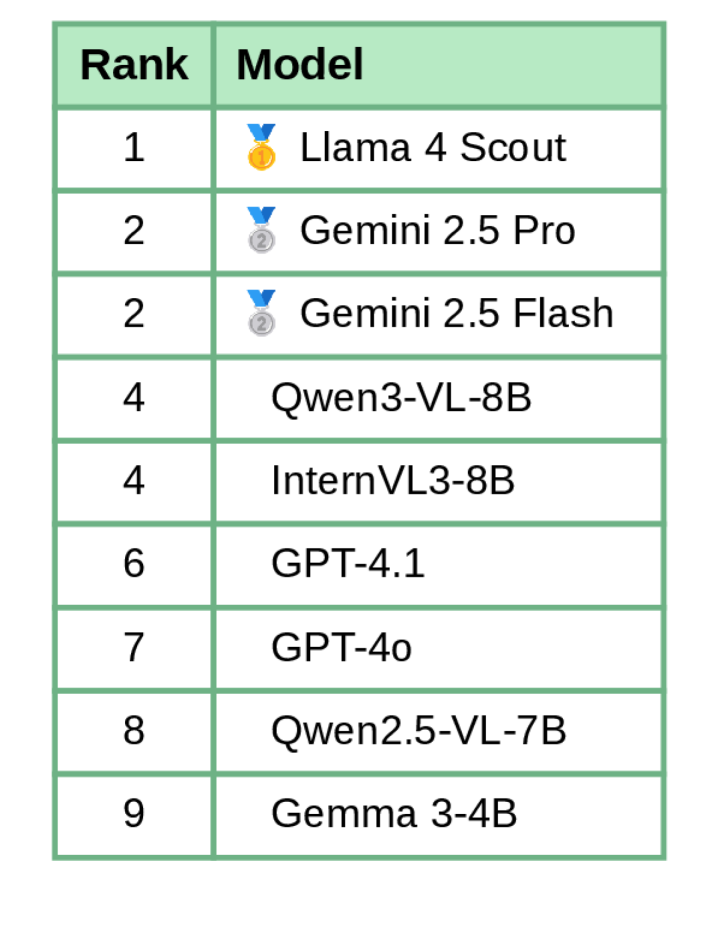Click the gold medal icon beside Llama 4 Scout
718x951 pixels.
coord(261,148)
